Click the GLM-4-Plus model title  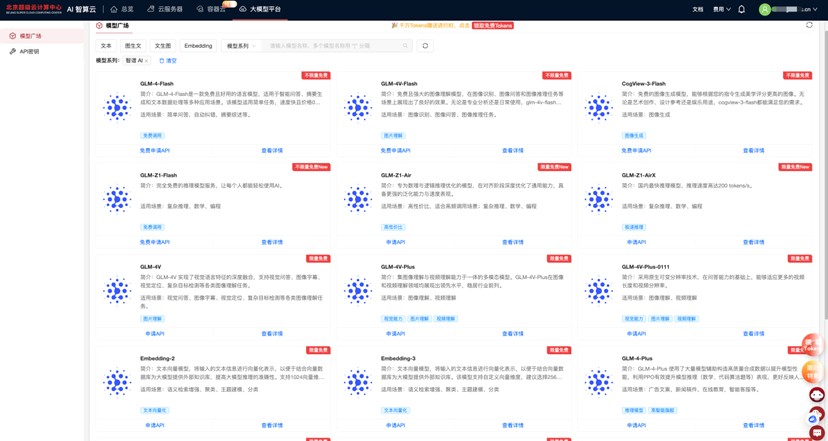point(637,358)
